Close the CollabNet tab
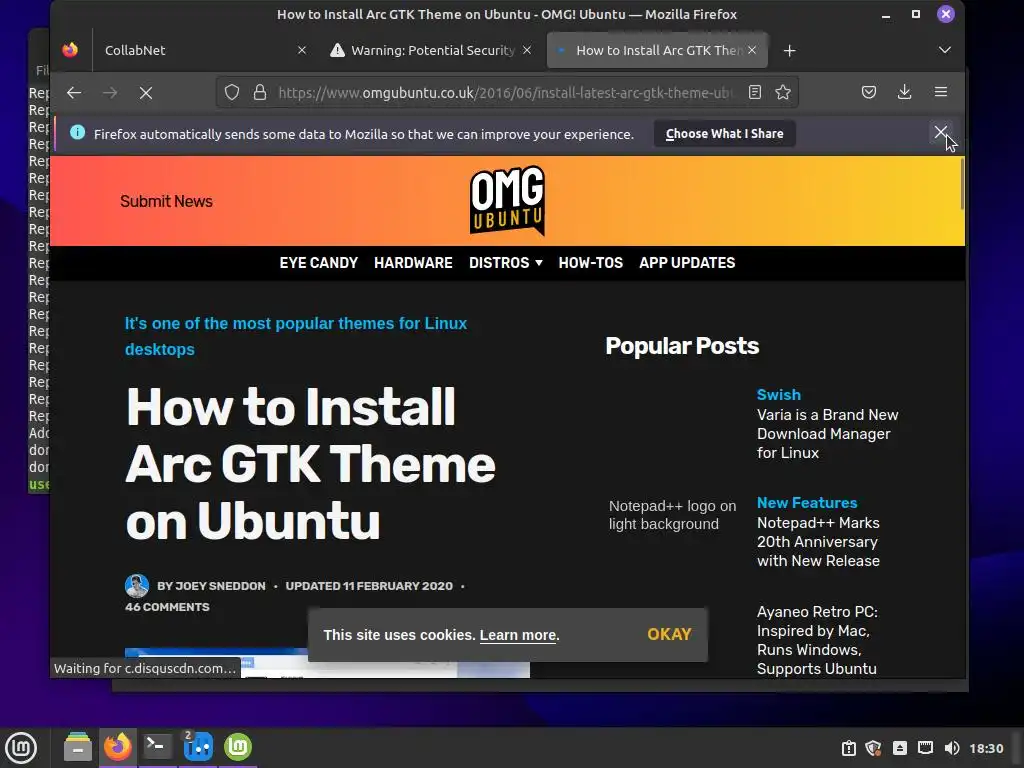 [x=302, y=50]
